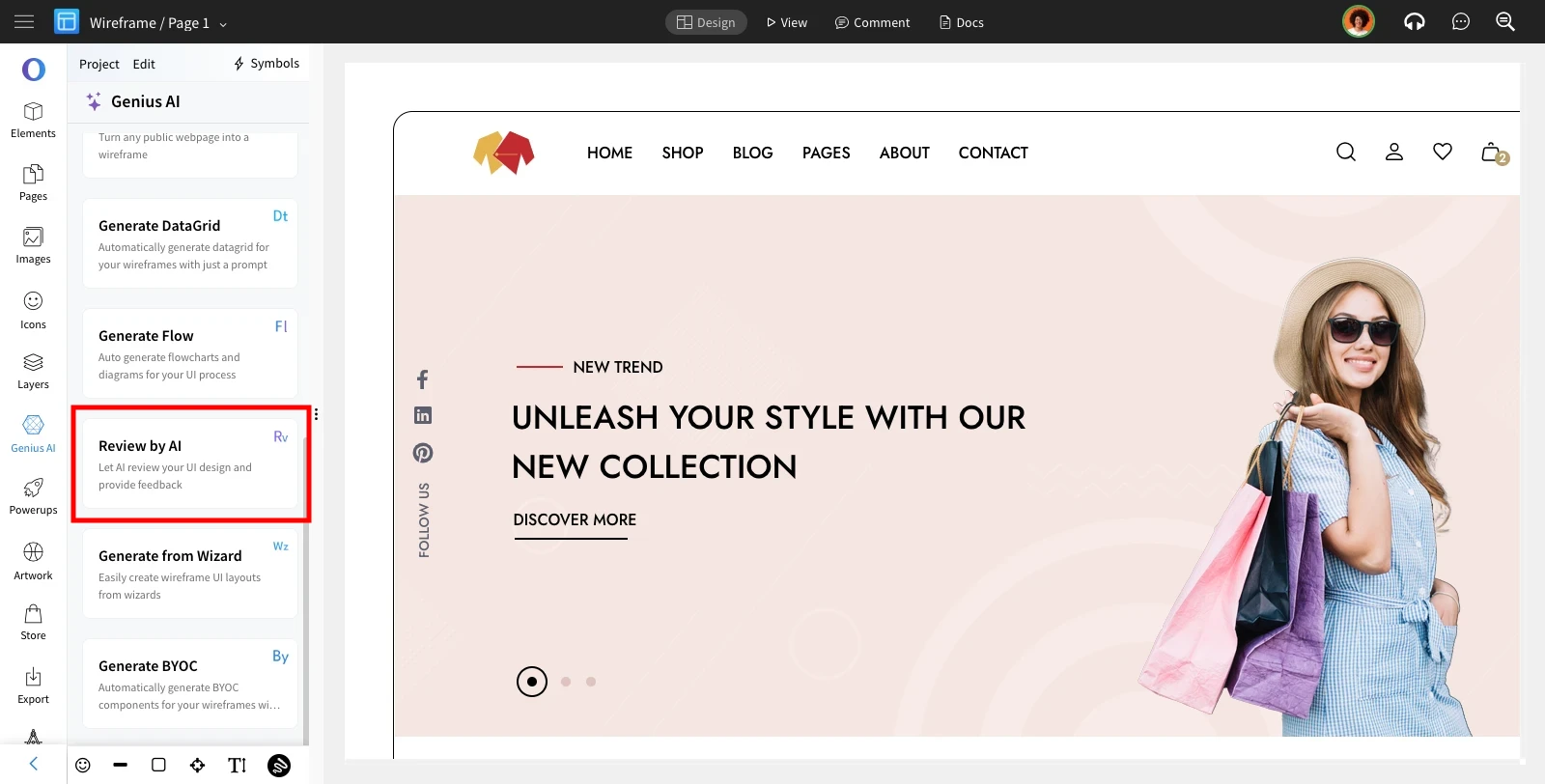Select the active carousel slide indicator
Screen dimensions: 1545x784
coord(532,682)
